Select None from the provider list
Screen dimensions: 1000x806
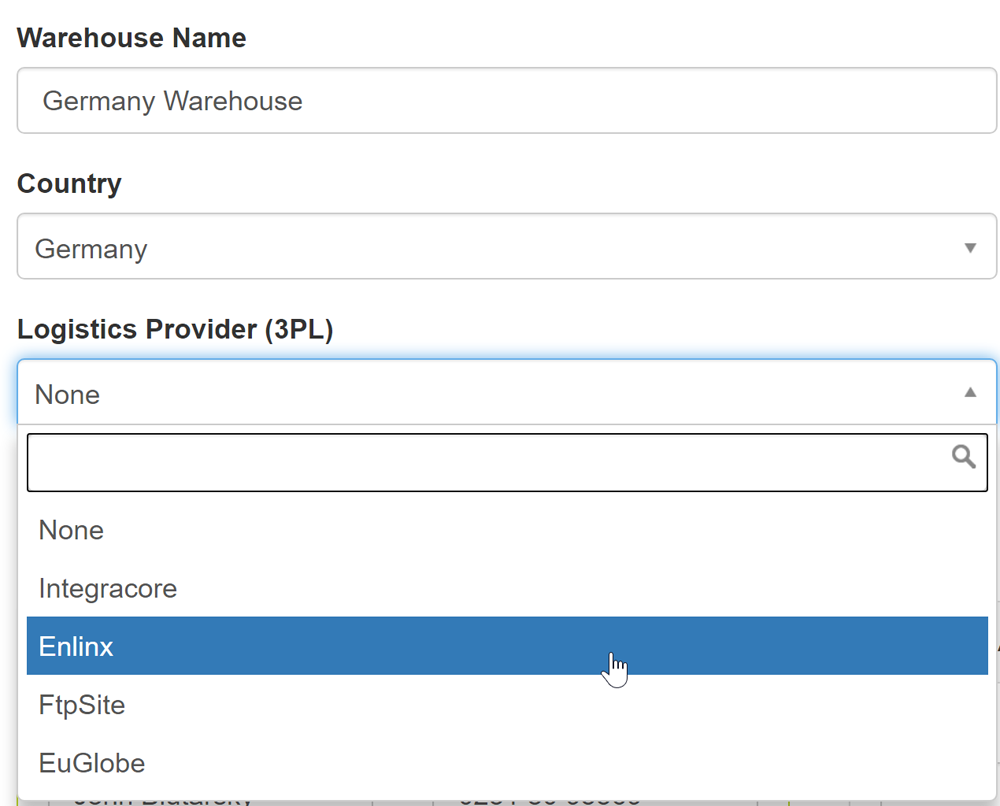pos(72,530)
